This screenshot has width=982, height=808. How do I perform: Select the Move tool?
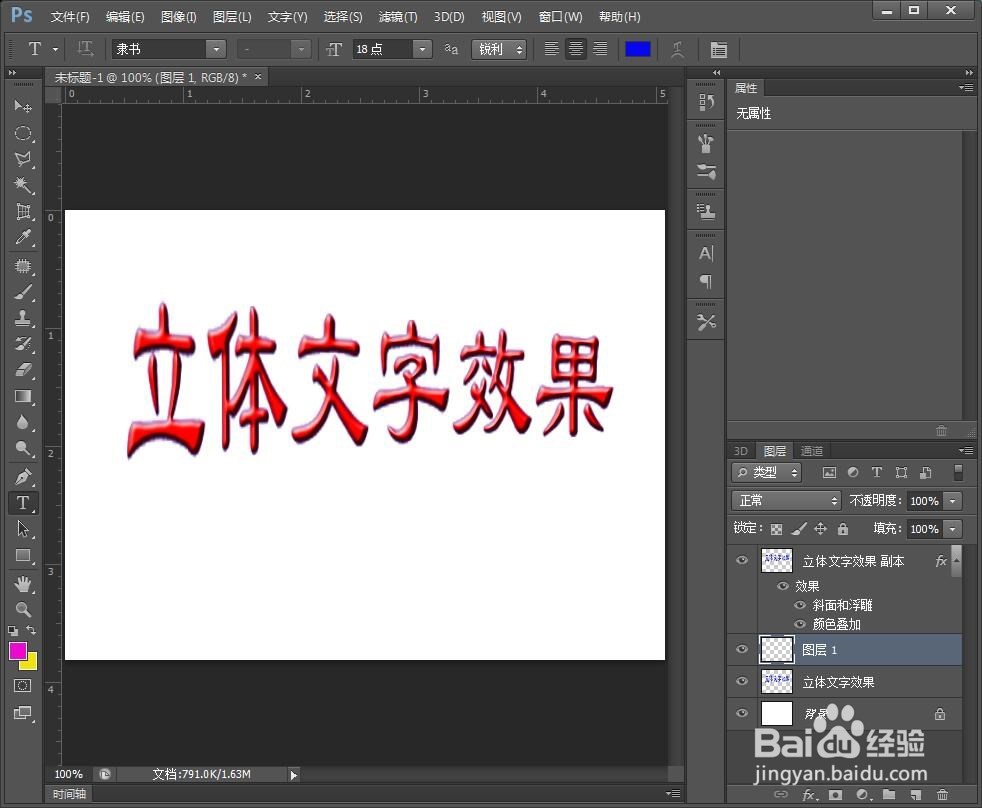24,106
